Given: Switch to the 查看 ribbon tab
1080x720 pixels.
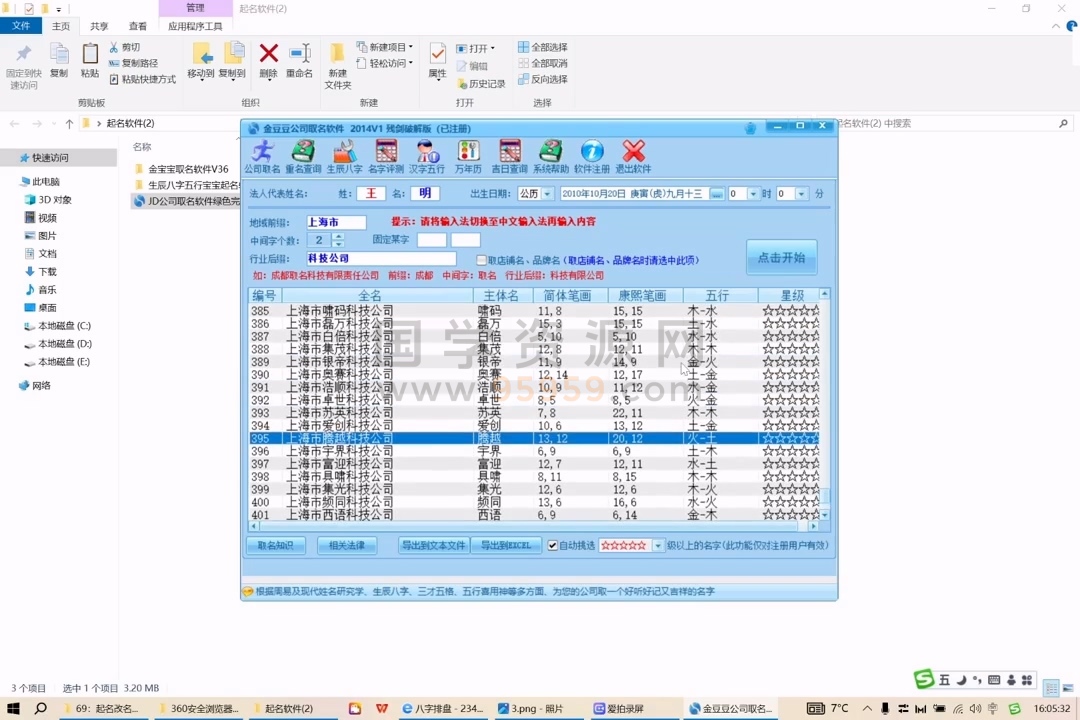Looking at the screenshot, I should click(x=138, y=25).
